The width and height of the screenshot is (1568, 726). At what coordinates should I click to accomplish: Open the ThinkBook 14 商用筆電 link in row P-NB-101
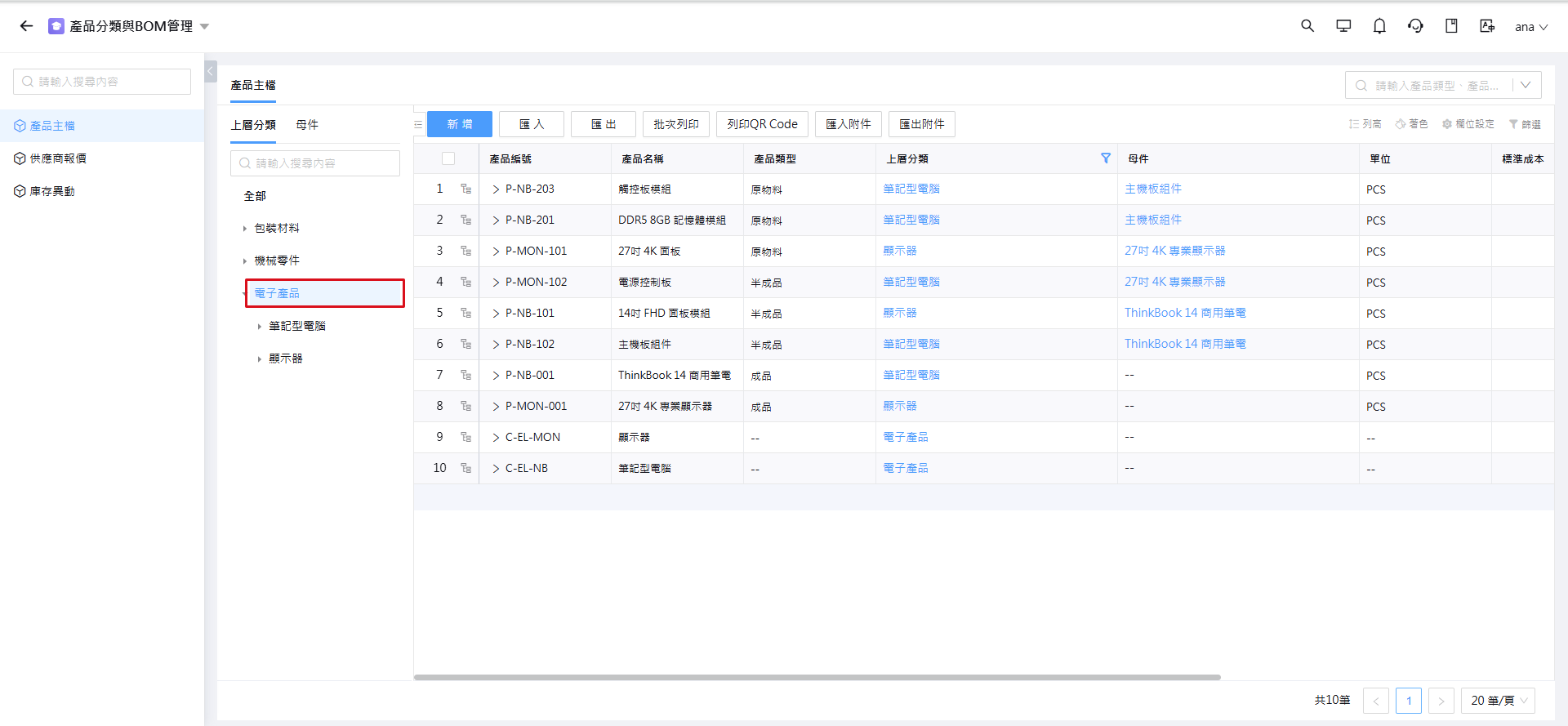point(1185,313)
